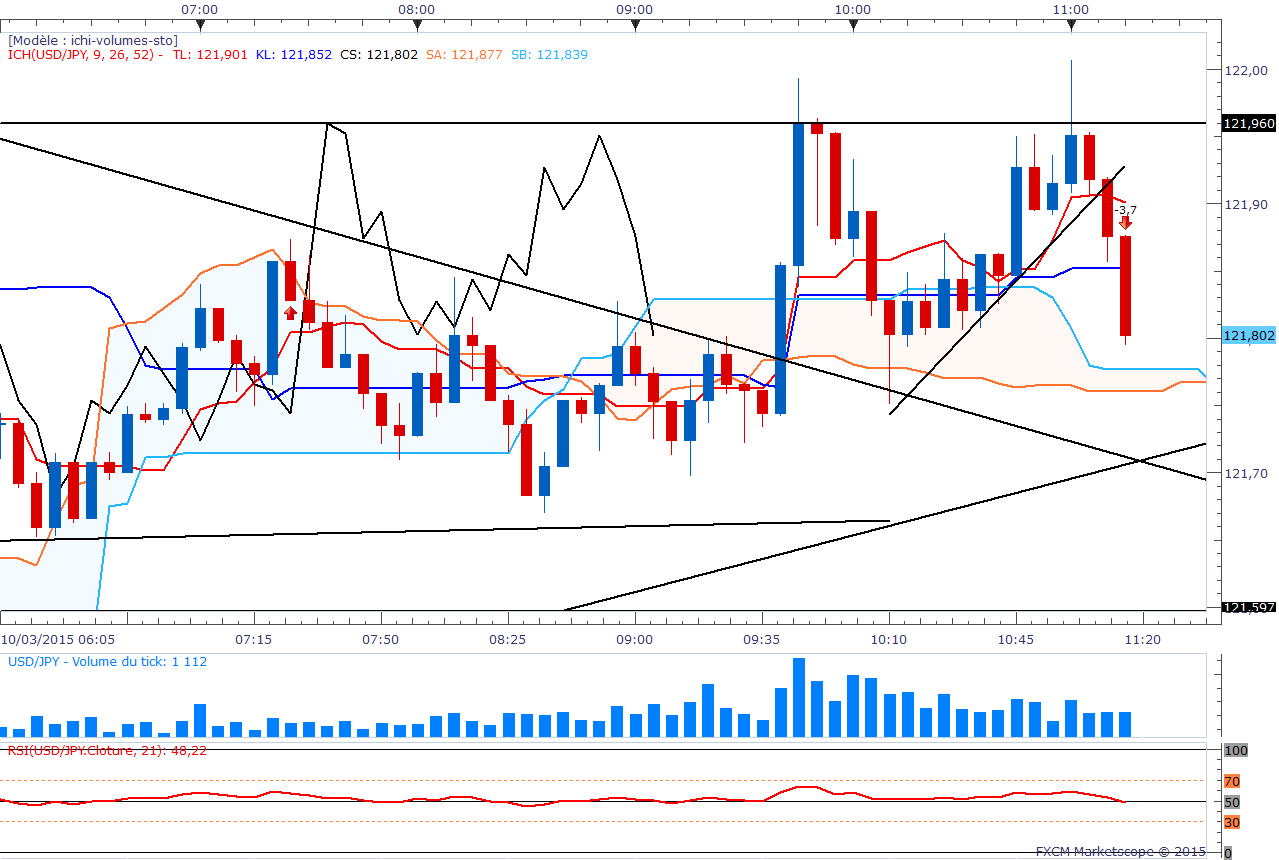Click the 11:00 triangle marker on top axis
The image size is (1279, 860).
click(x=1071, y=26)
